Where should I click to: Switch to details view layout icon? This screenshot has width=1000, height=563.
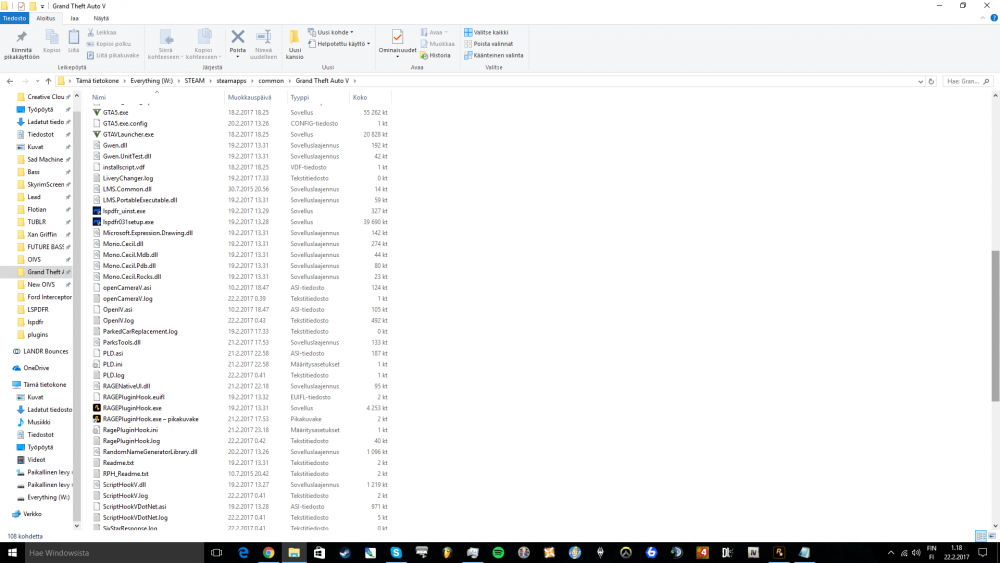(981, 536)
